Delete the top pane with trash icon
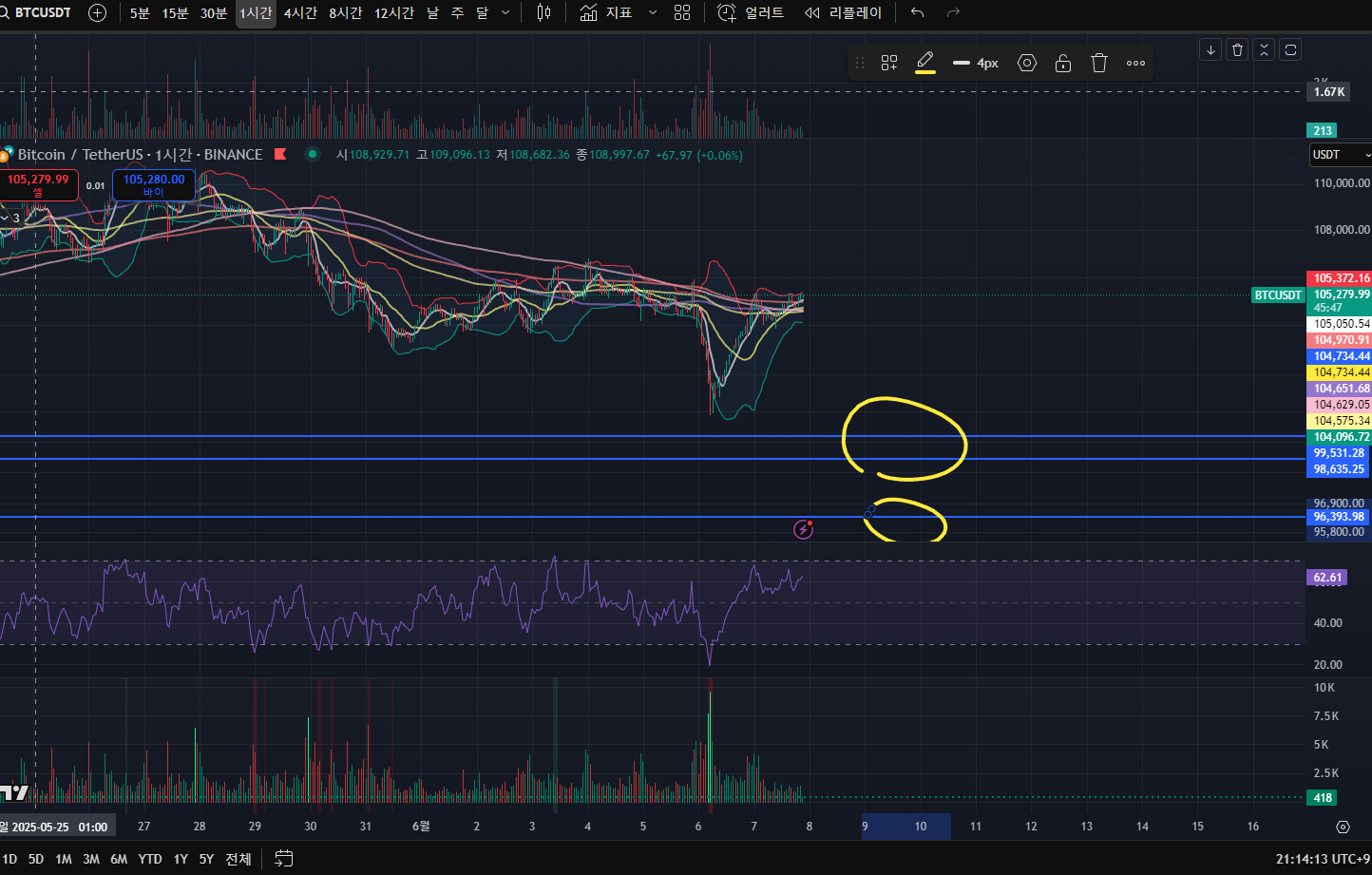 (x=1237, y=49)
